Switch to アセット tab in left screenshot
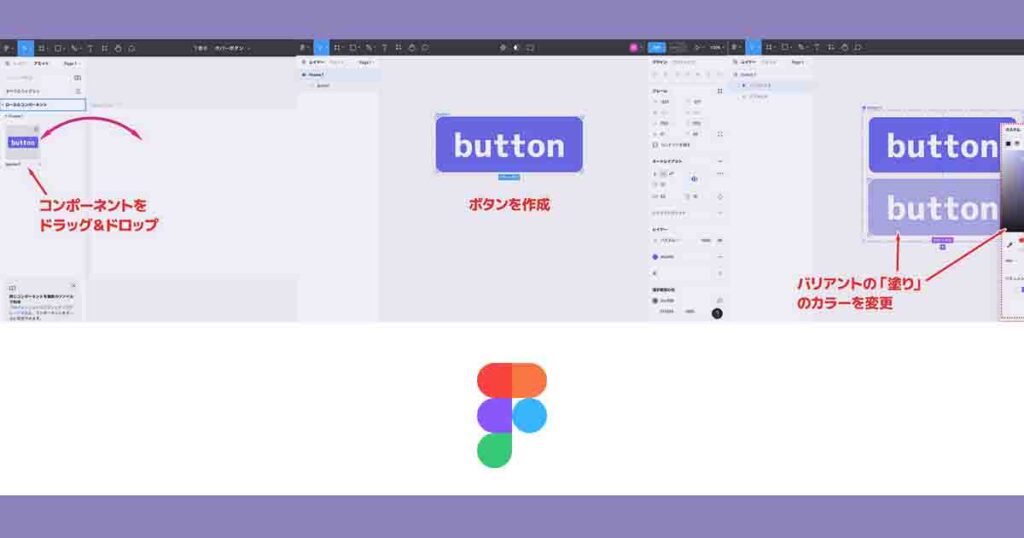 (x=41, y=63)
